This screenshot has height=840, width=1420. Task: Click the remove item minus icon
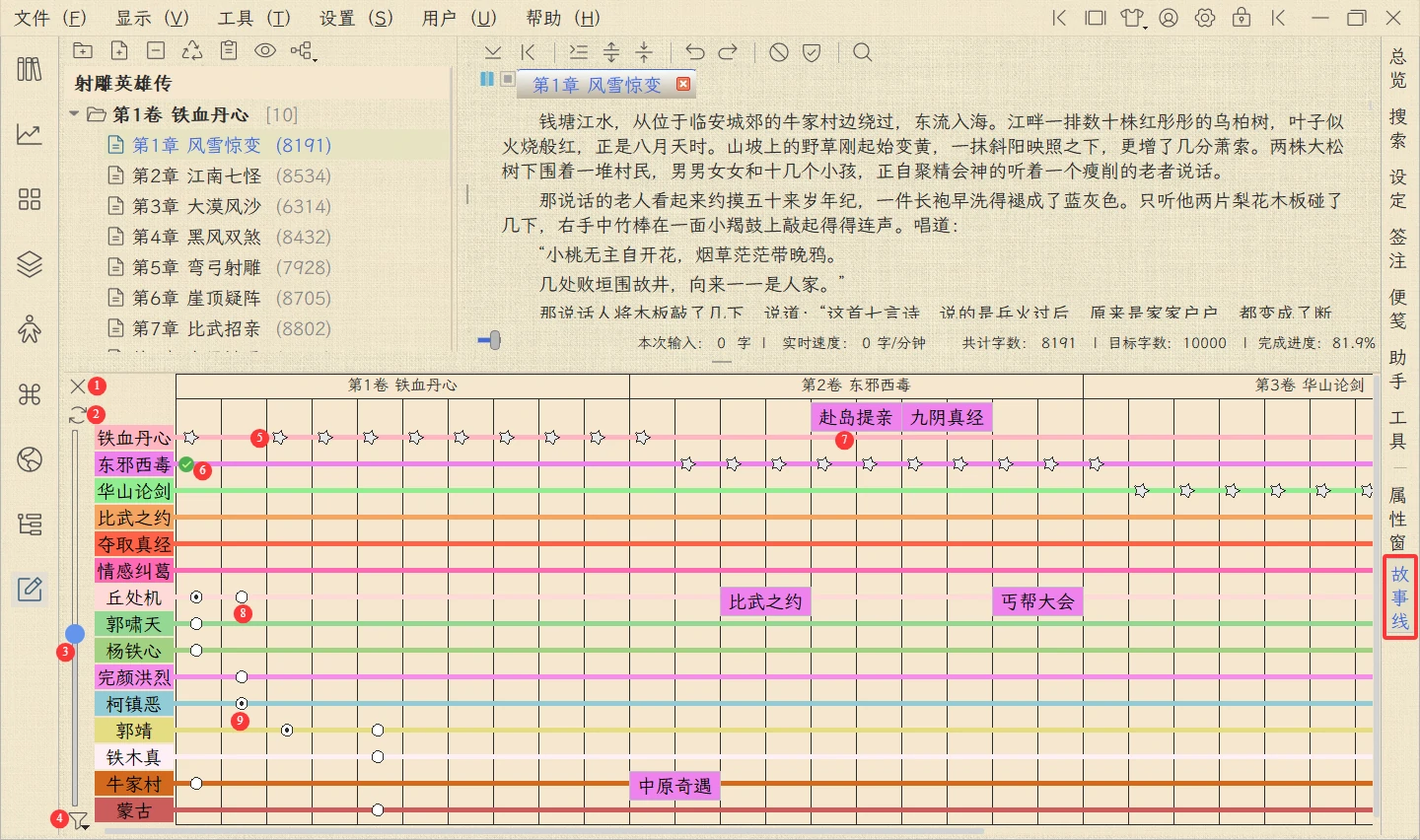coord(156,51)
